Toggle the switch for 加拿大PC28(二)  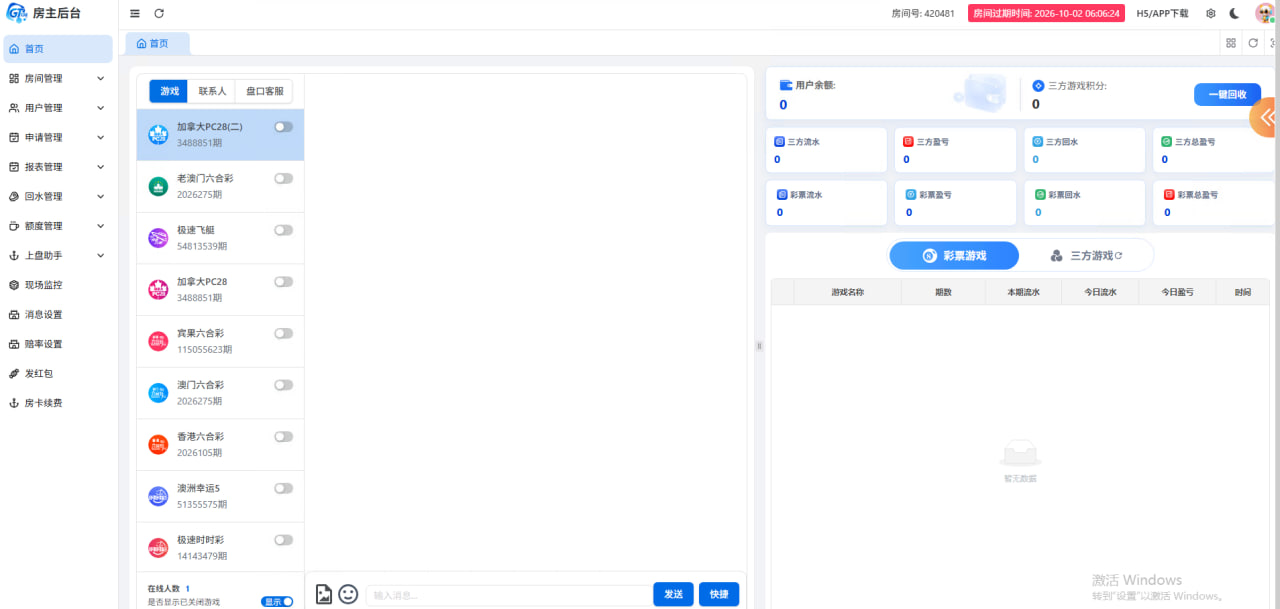[284, 127]
